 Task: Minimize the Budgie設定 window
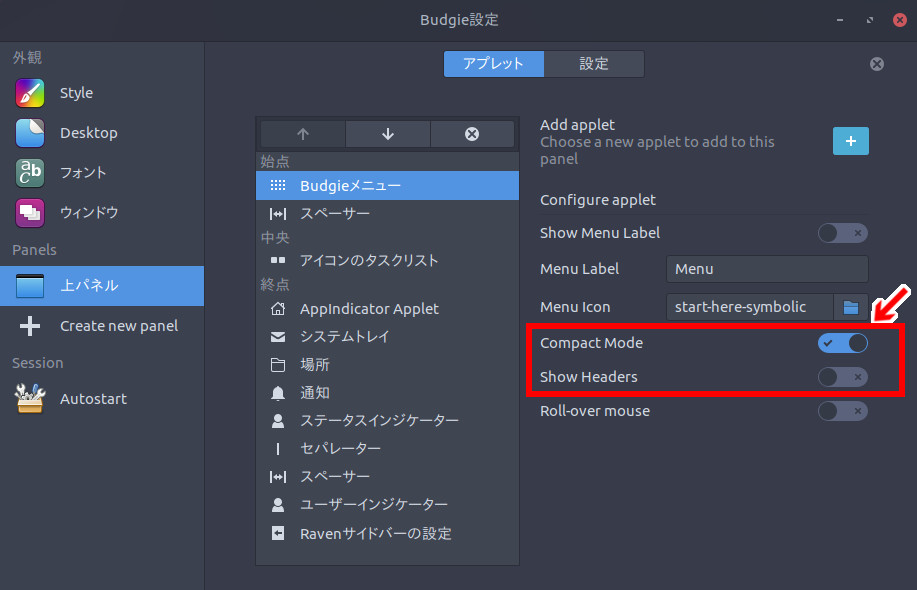coord(840,20)
